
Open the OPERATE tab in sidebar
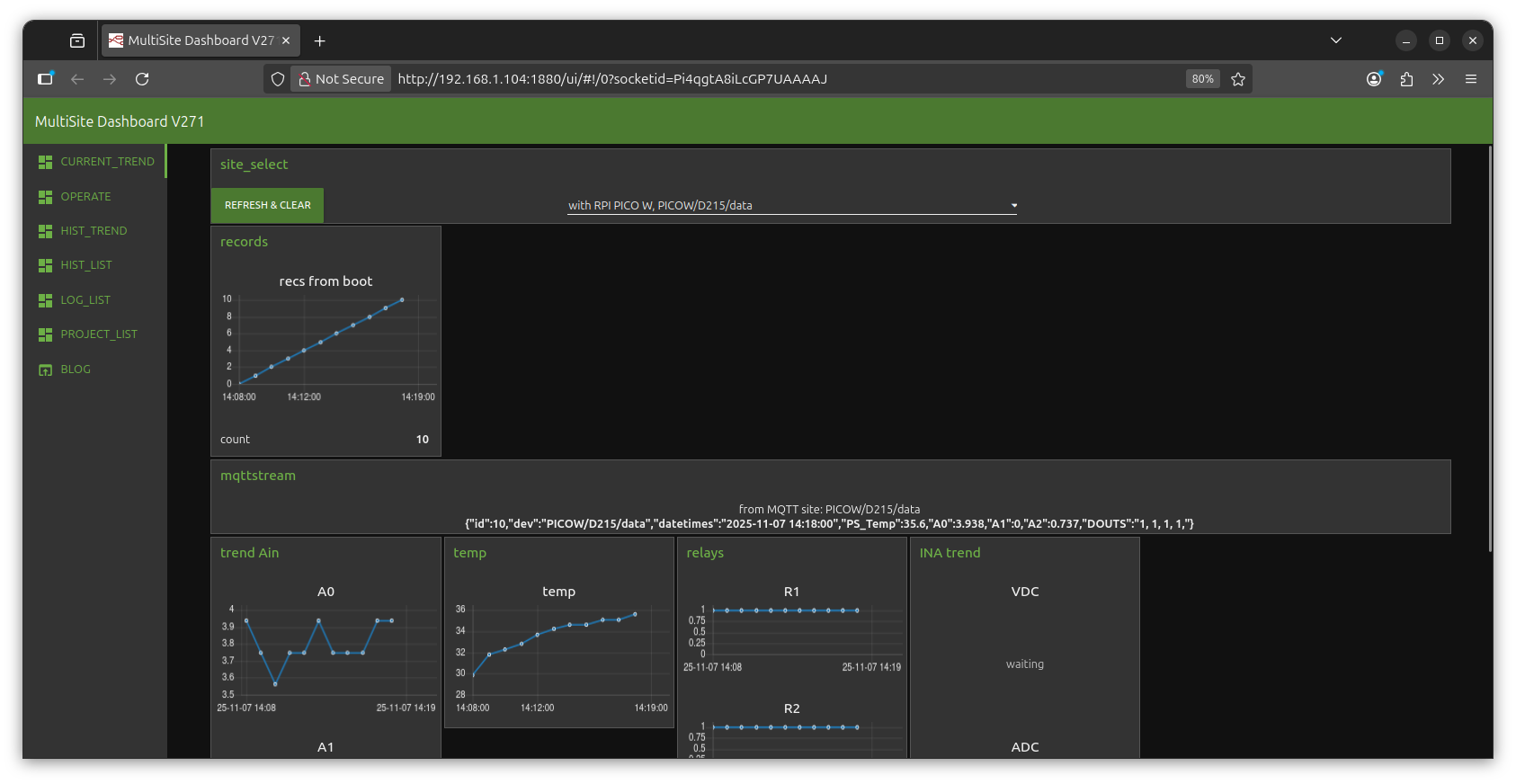[85, 197]
